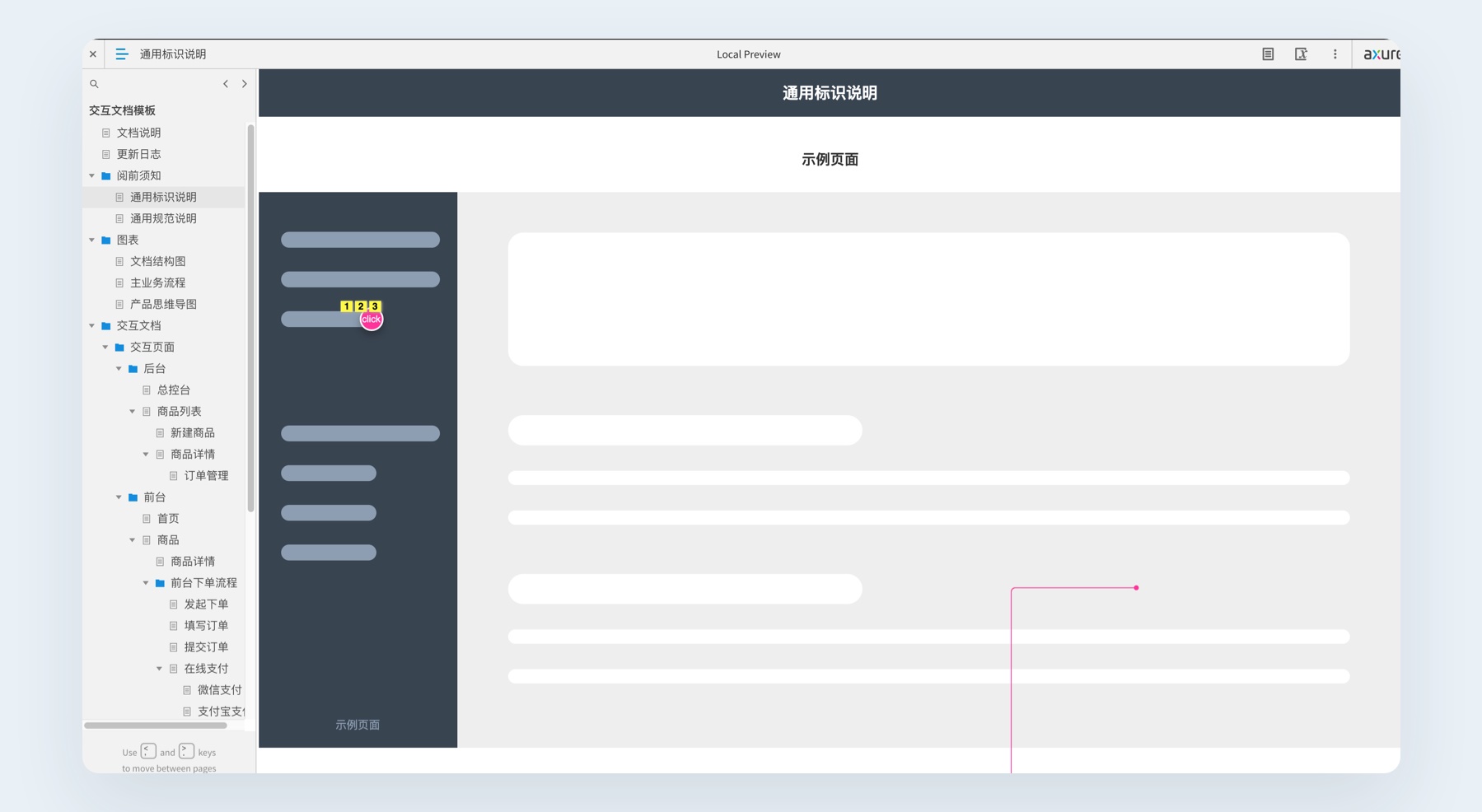Image resolution: width=1482 pixels, height=812 pixels.
Task: Collapse the 前台下单流程 folder
Action: tap(147, 583)
